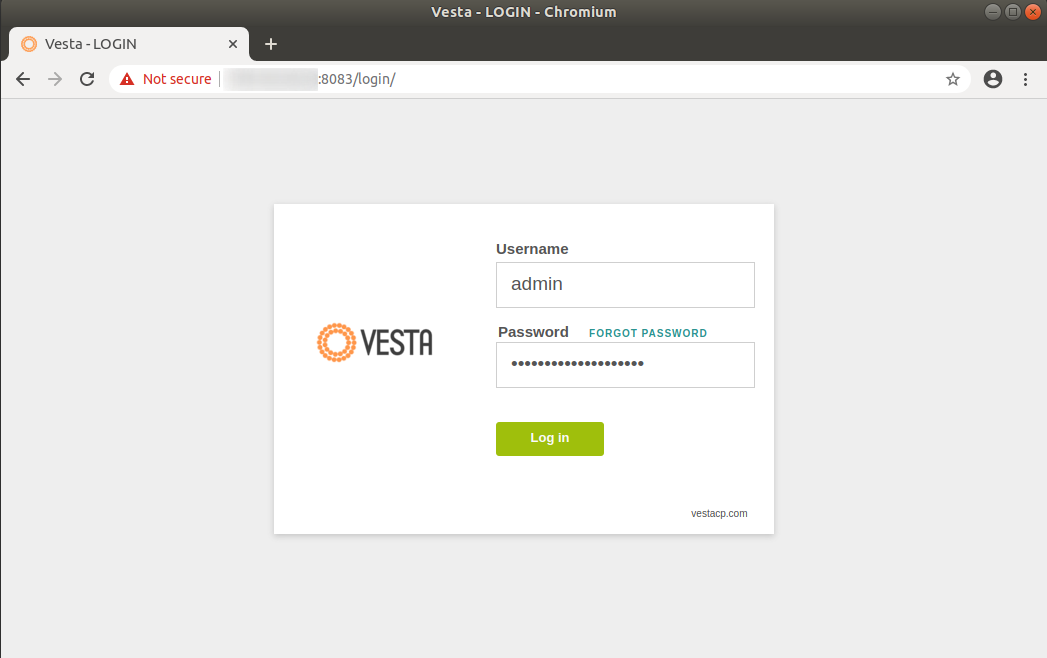Click the browser back arrow
This screenshot has height=658, width=1047.
click(x=23, y=79)
